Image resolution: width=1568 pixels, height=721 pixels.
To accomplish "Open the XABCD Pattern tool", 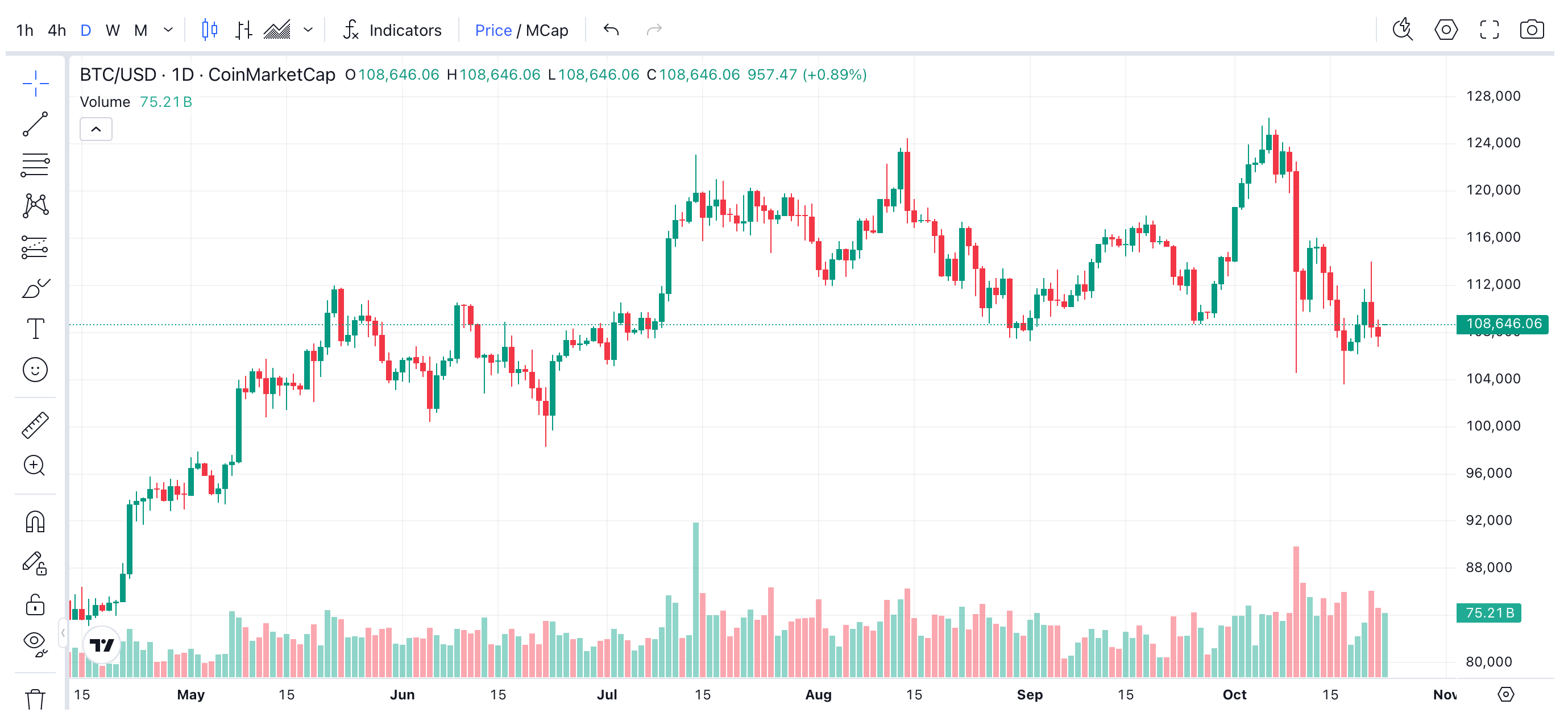I will click(35, 206).
